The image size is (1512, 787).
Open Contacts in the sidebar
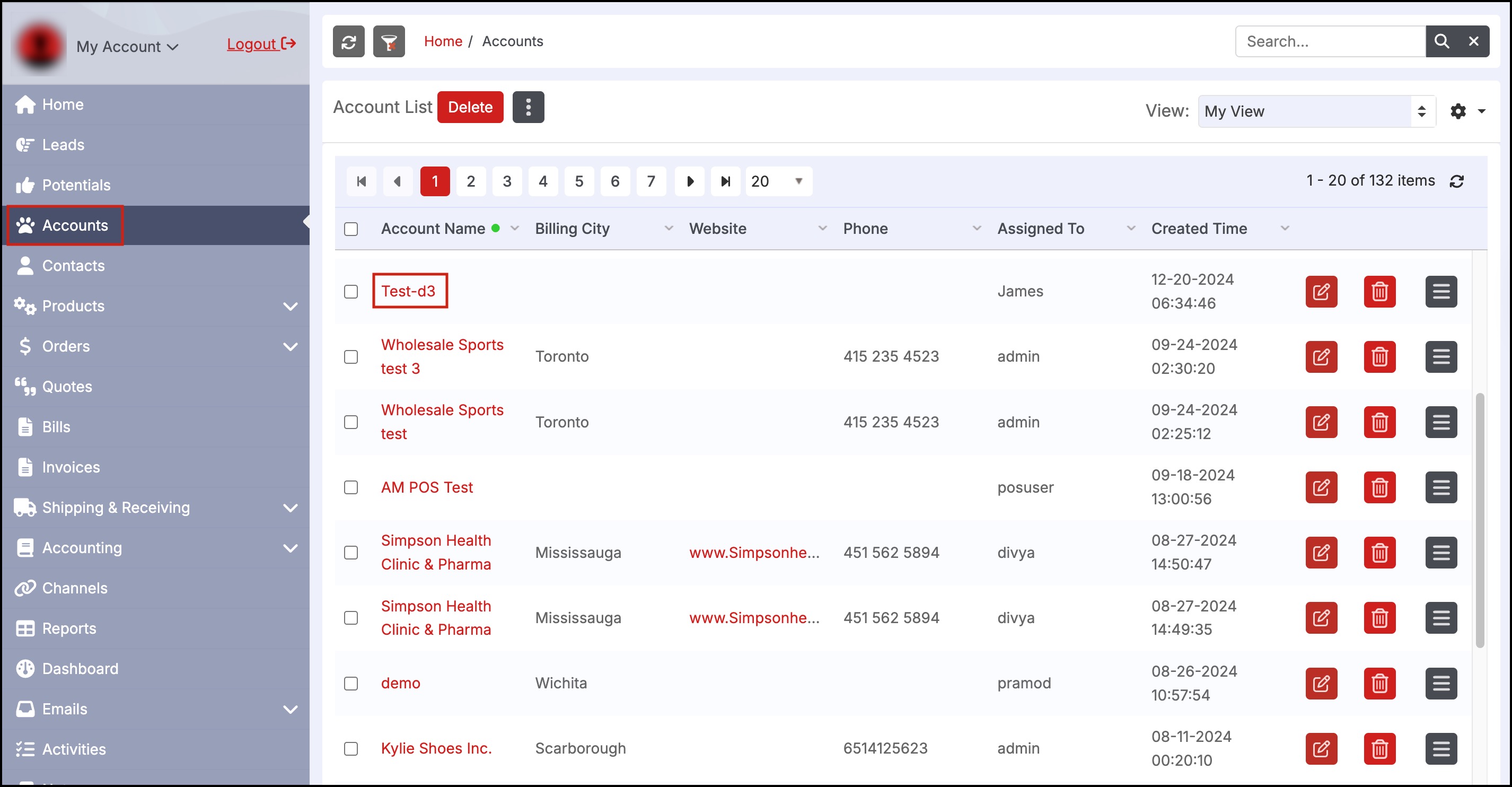coord(73,266)
